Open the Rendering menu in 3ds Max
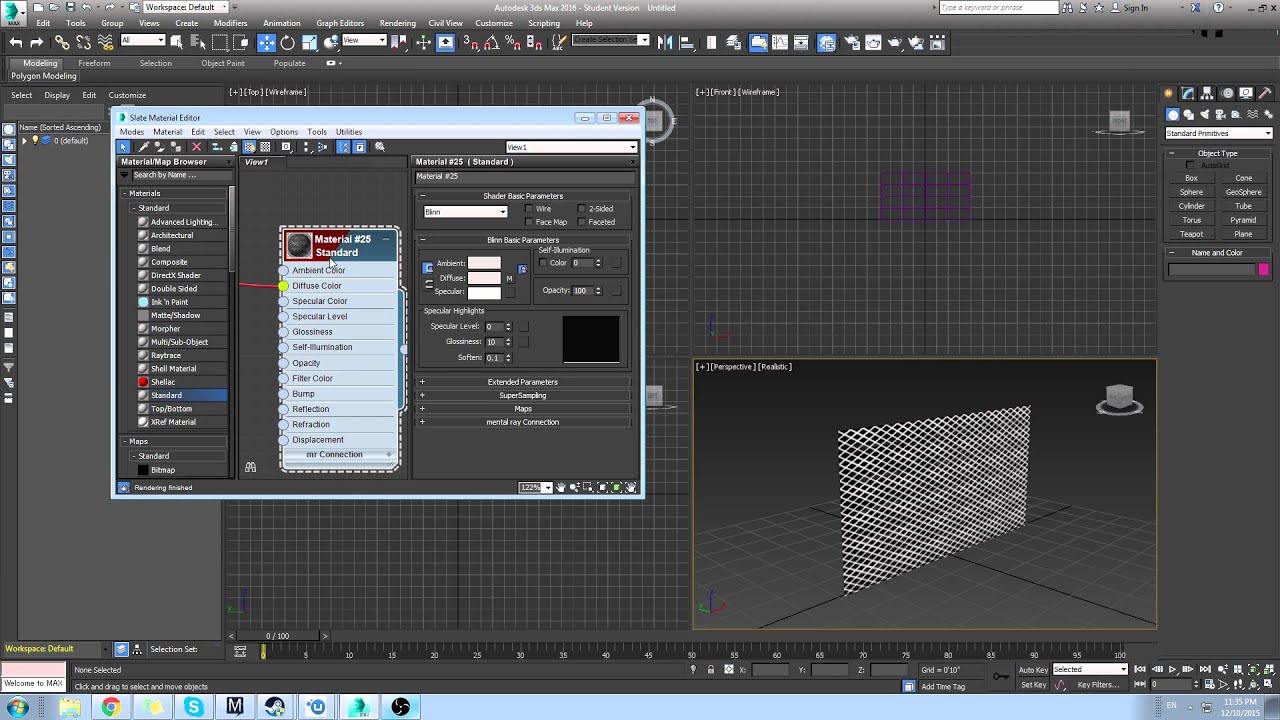This screenshot has width=1280, height=720. pos(397,23)
